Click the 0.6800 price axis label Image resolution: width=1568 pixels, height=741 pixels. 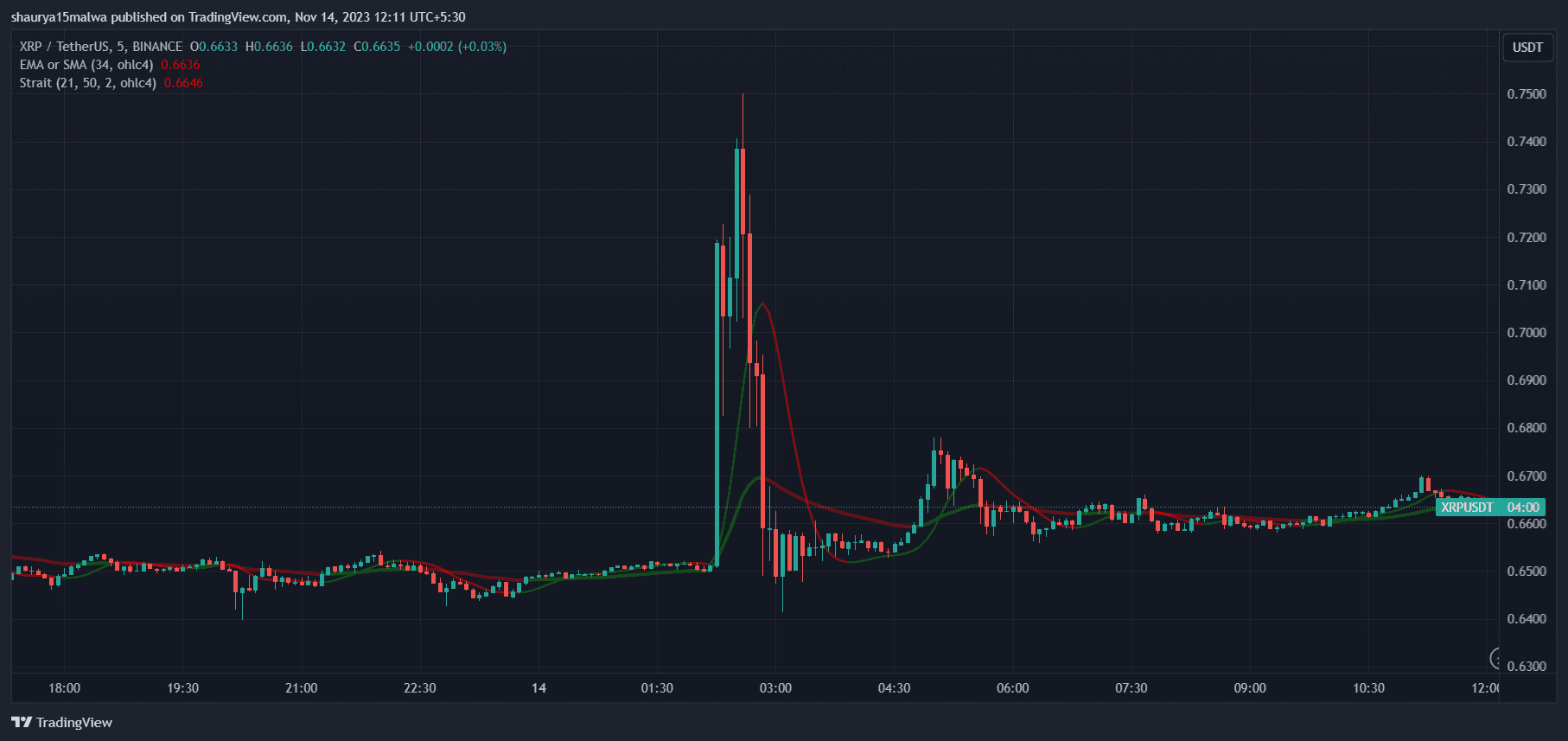coord(1527,428)
